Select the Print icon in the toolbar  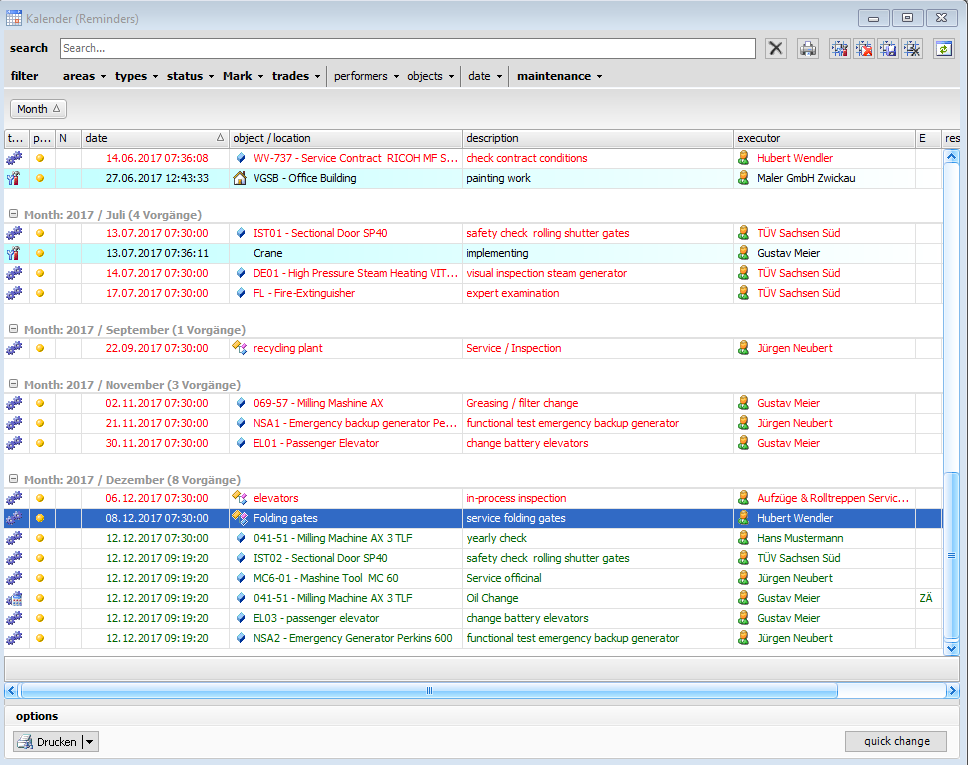[x=808, y=47]
